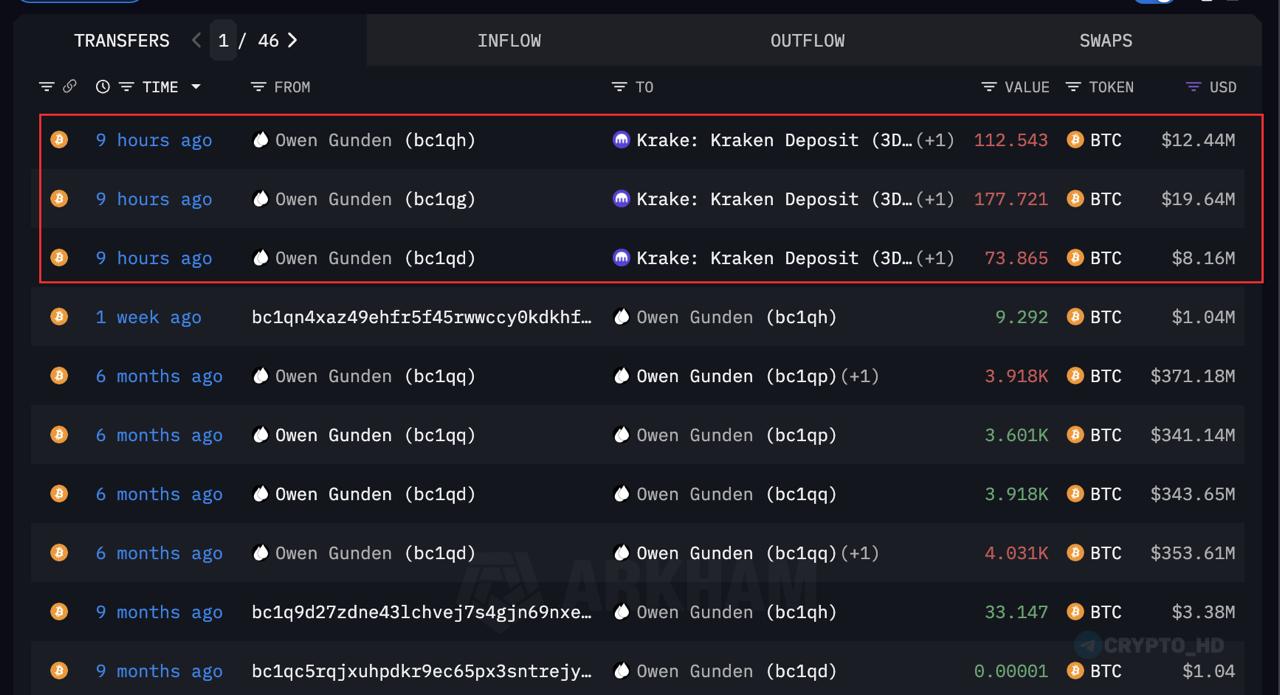Click the page number field showing 1
The width and height of the screenshot is (1280, 695).
pyautogui.click(x=223, y=40)
